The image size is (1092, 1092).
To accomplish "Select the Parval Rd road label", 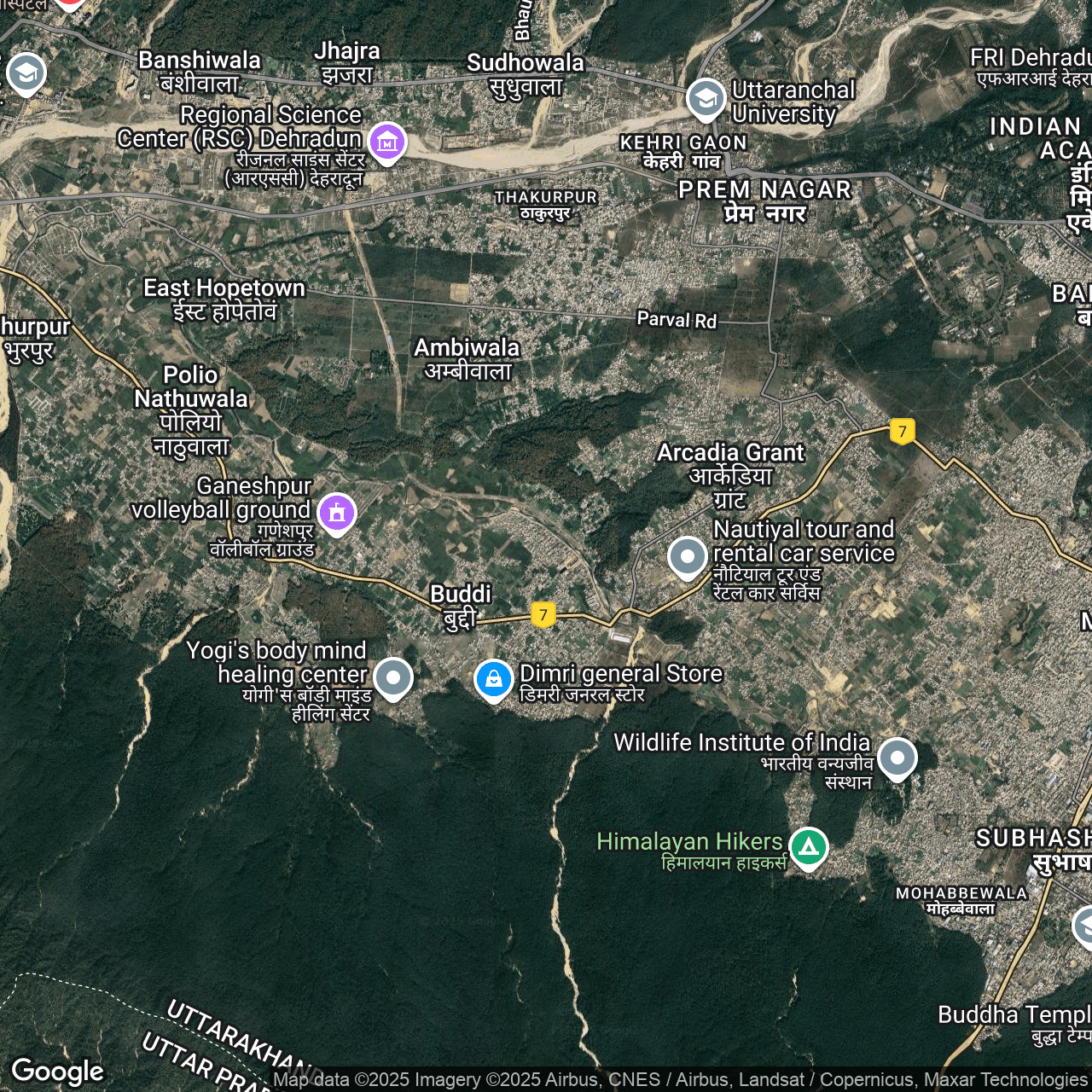I will [x=677, y=320].
